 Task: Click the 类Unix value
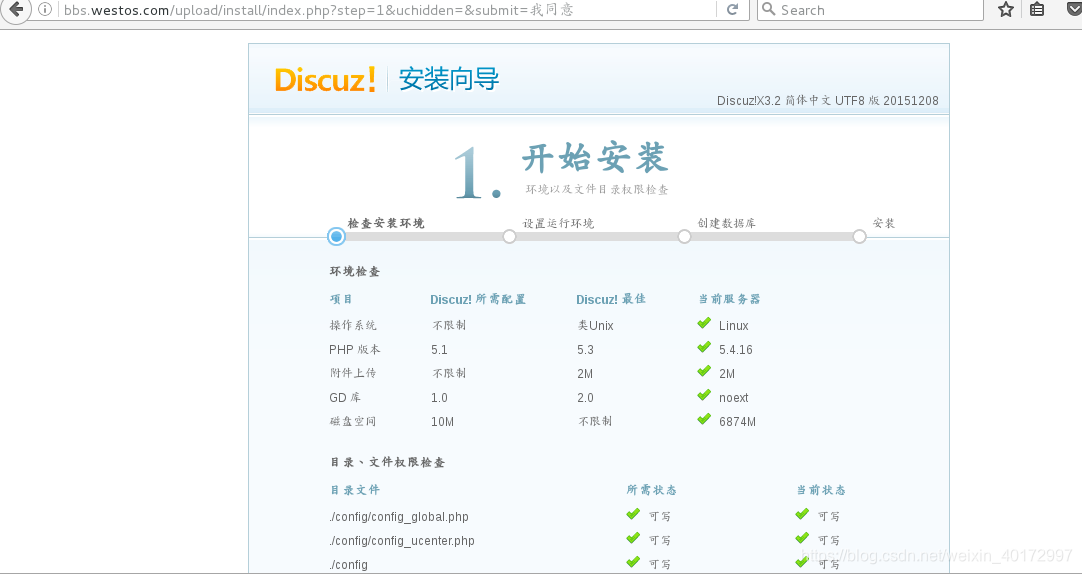[x=596, y=325]
